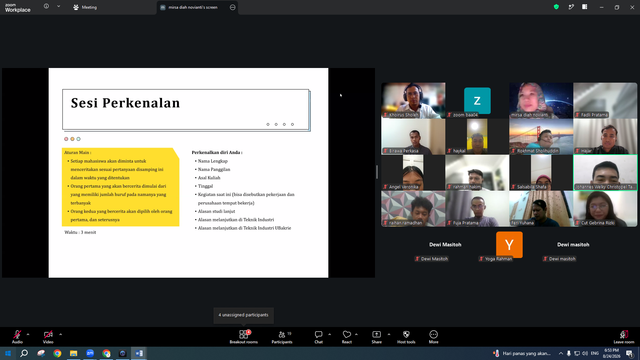Select Puja Pratama's video tile

click(477, 209)
